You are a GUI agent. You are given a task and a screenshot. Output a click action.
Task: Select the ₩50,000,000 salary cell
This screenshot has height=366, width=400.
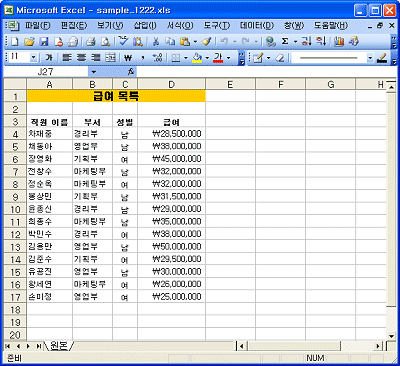tap(172, 247)
